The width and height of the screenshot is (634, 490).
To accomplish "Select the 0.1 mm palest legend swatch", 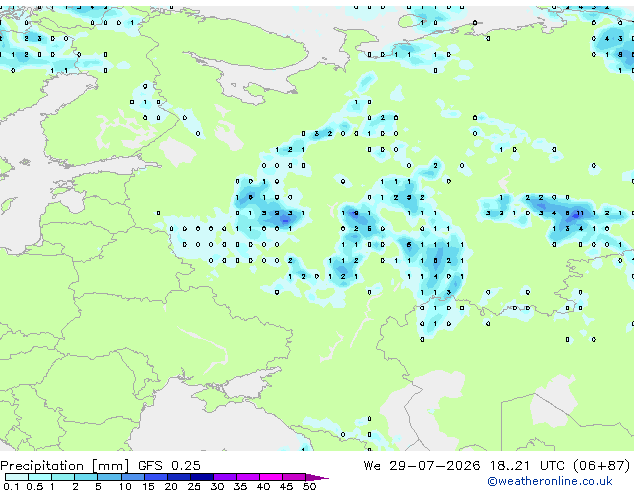I will coord(17,477).
